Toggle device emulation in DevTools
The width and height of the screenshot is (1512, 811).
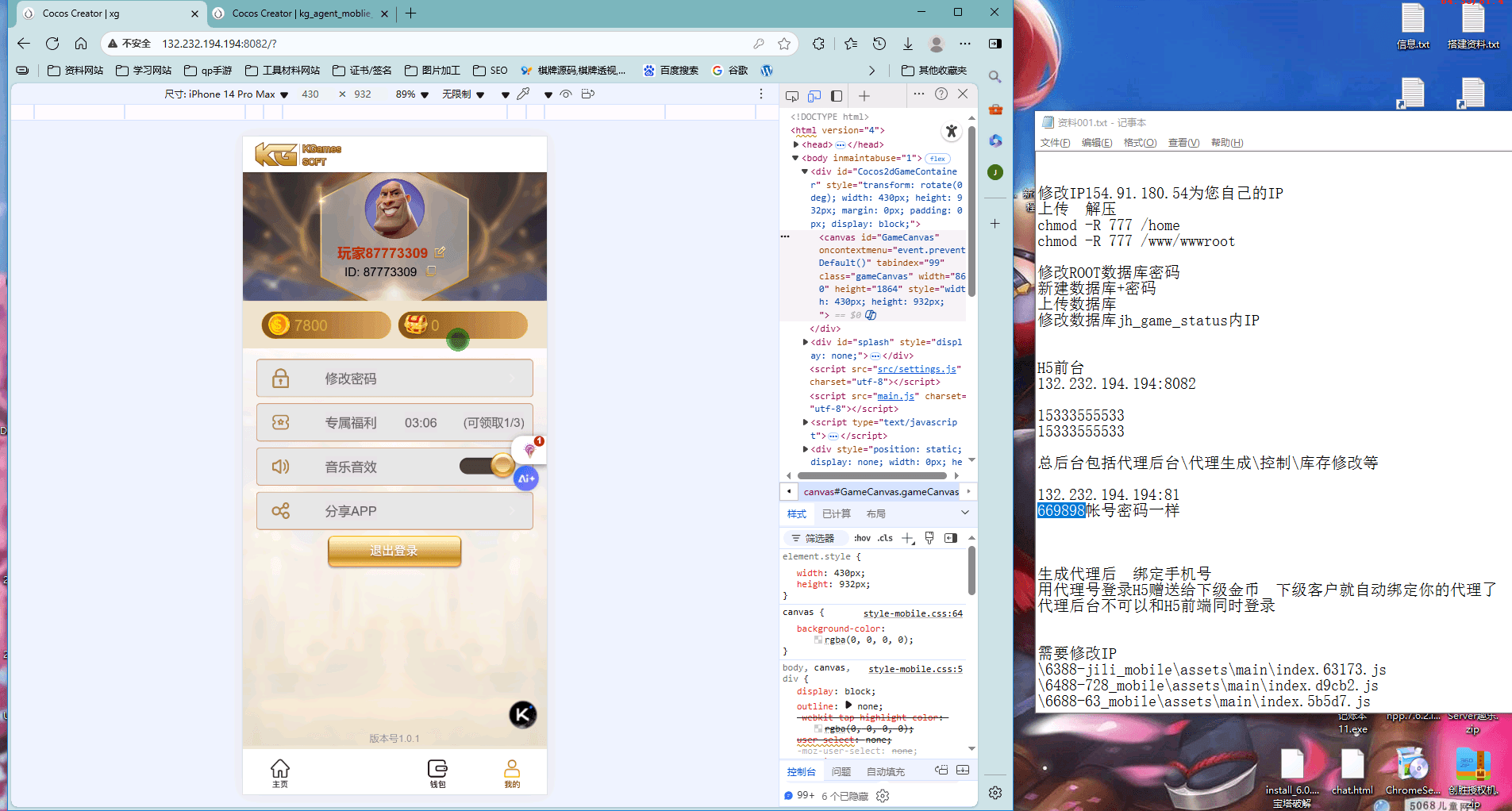[x=814, y=96]
